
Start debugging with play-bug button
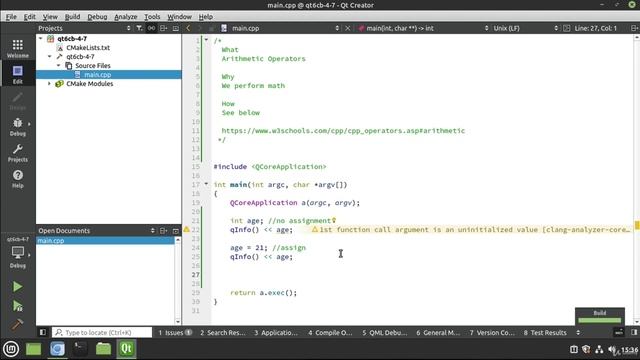click(18, 306)
